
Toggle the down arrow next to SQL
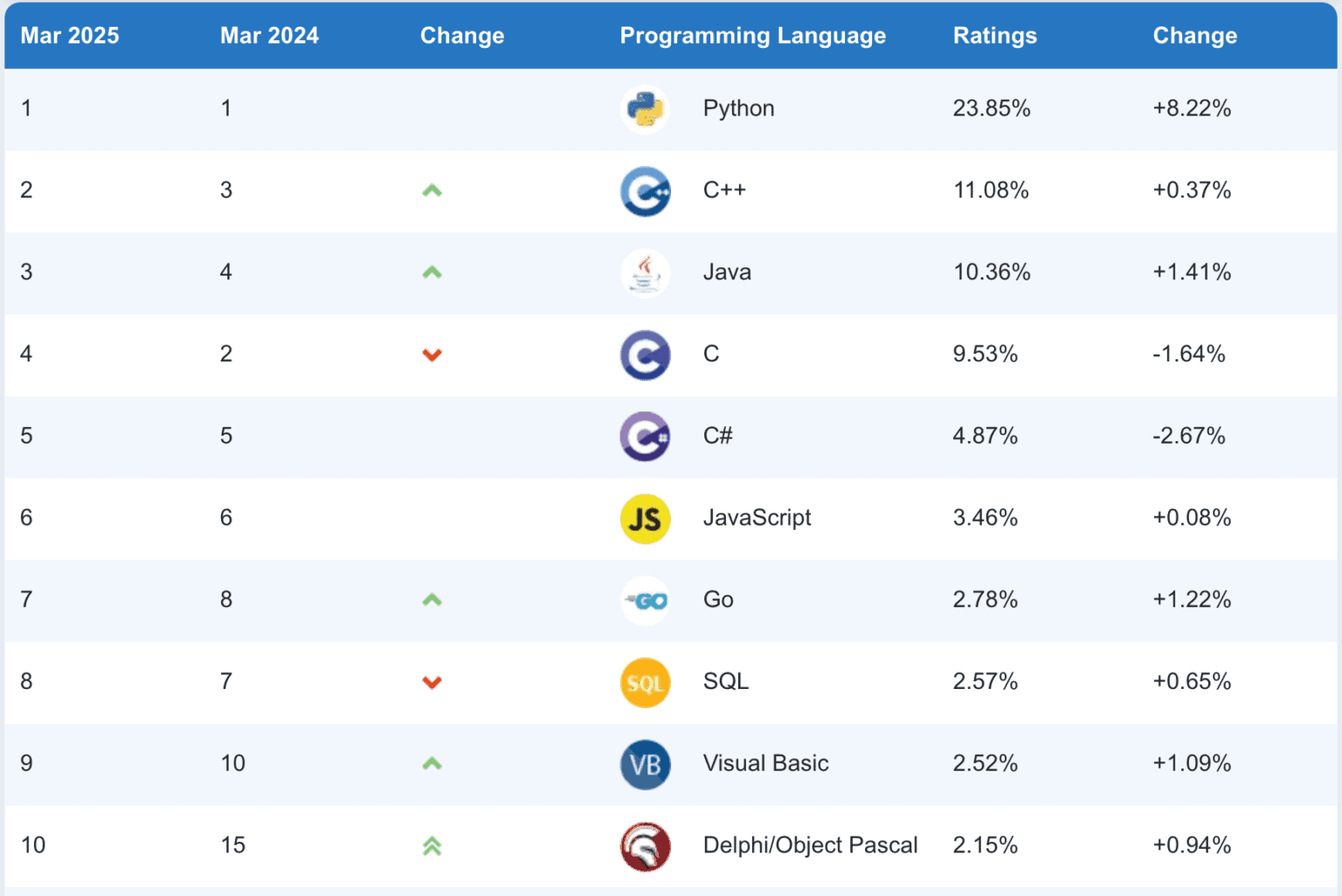tap(432, 682)
